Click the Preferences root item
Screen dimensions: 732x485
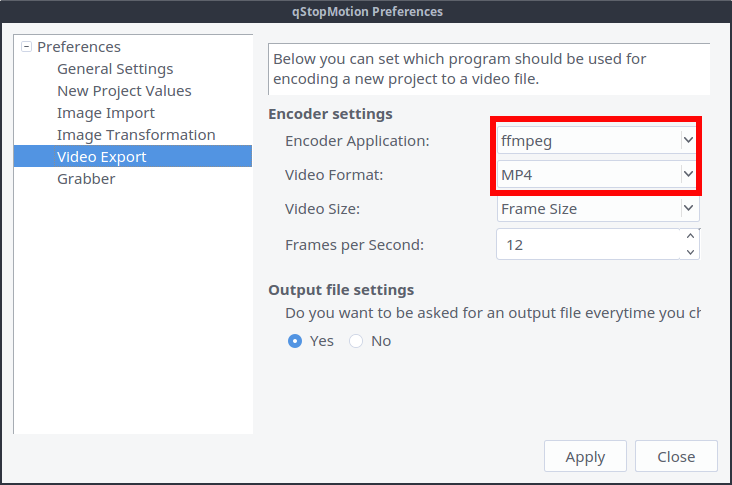click(x=79, y=47)
